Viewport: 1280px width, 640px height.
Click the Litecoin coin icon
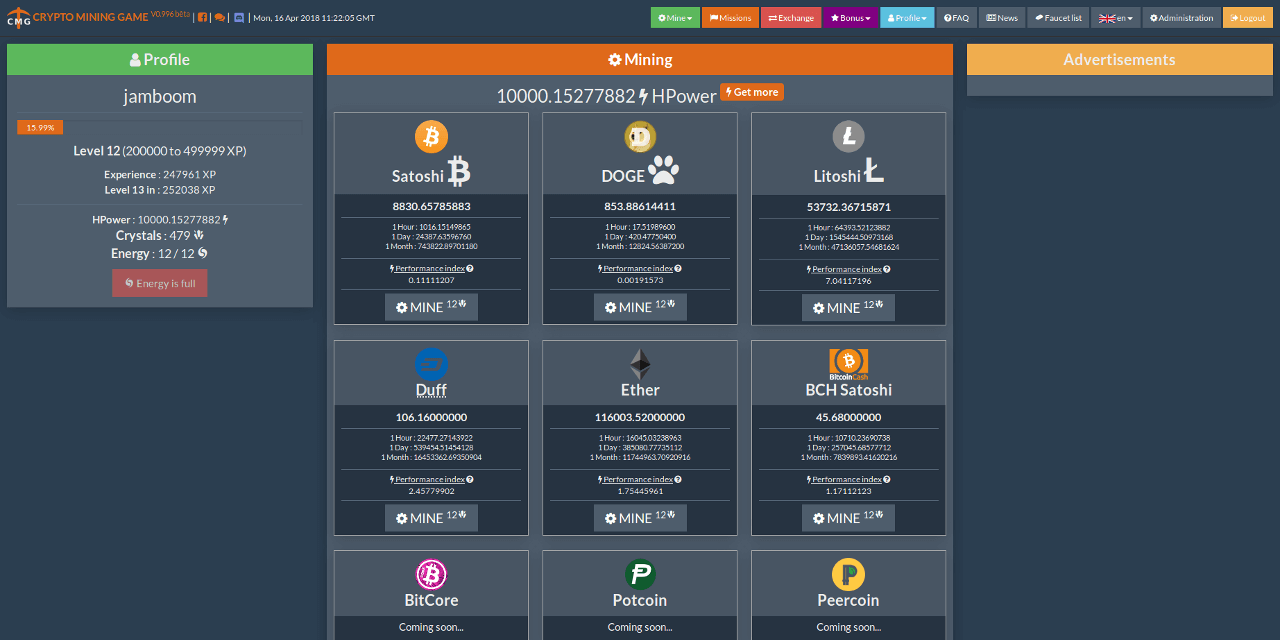coord(848,136)
